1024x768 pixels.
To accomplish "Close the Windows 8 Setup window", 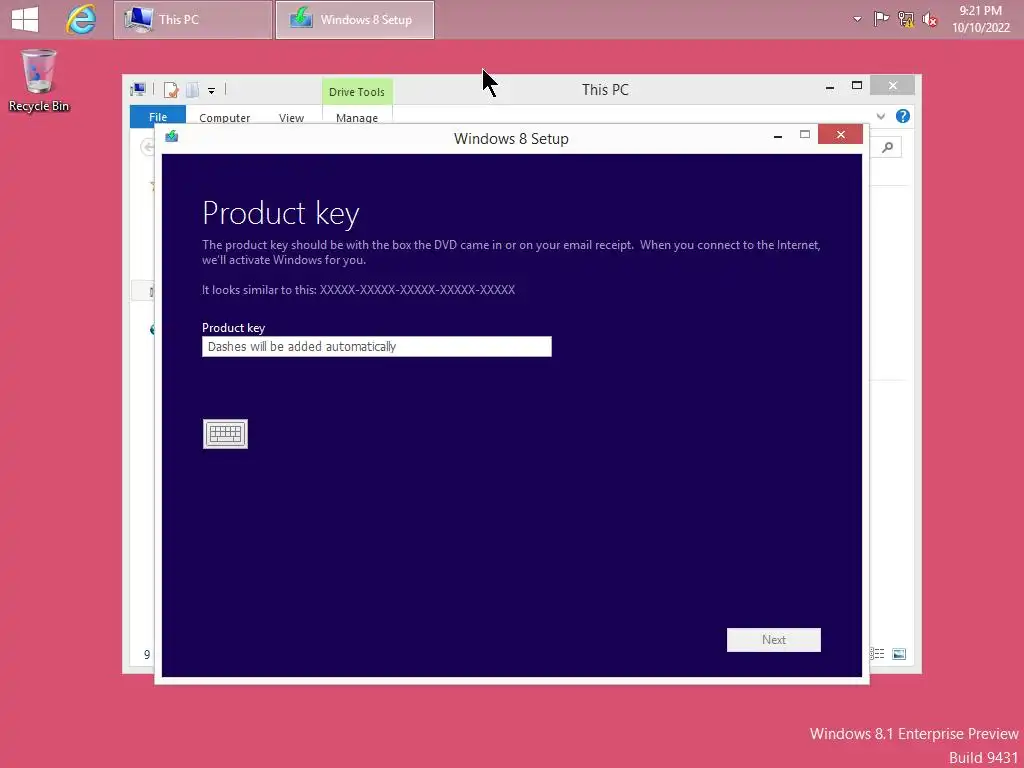I will tap(840, 135).
